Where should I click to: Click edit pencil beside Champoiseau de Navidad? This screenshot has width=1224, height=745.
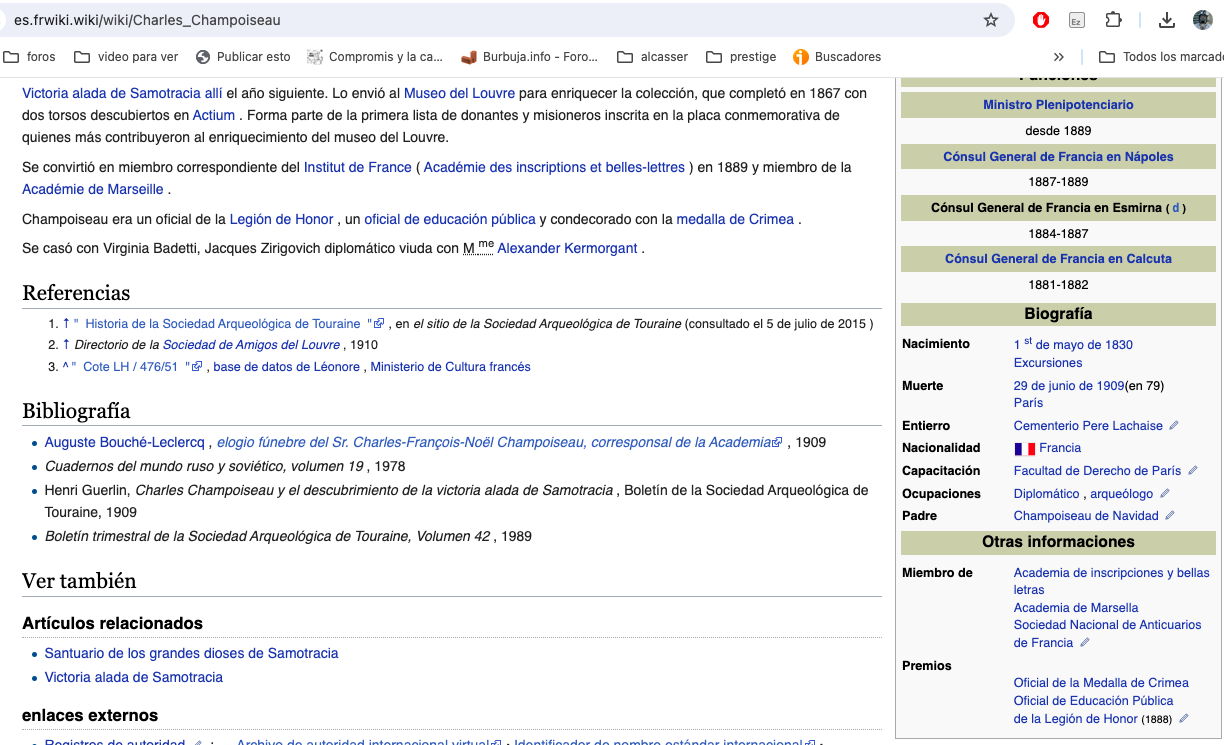[1170, 516]
